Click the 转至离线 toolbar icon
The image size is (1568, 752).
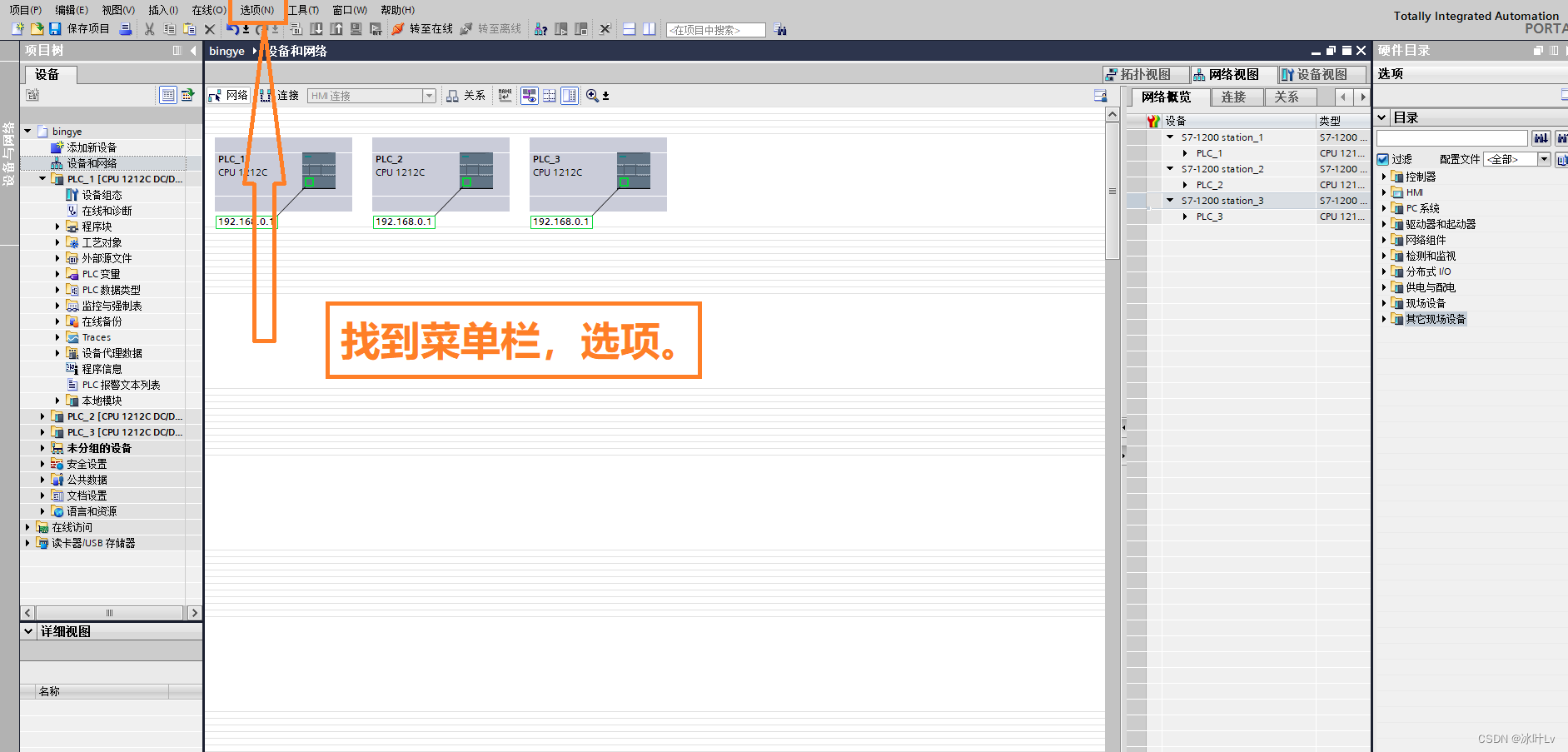(x=465, y=29)
